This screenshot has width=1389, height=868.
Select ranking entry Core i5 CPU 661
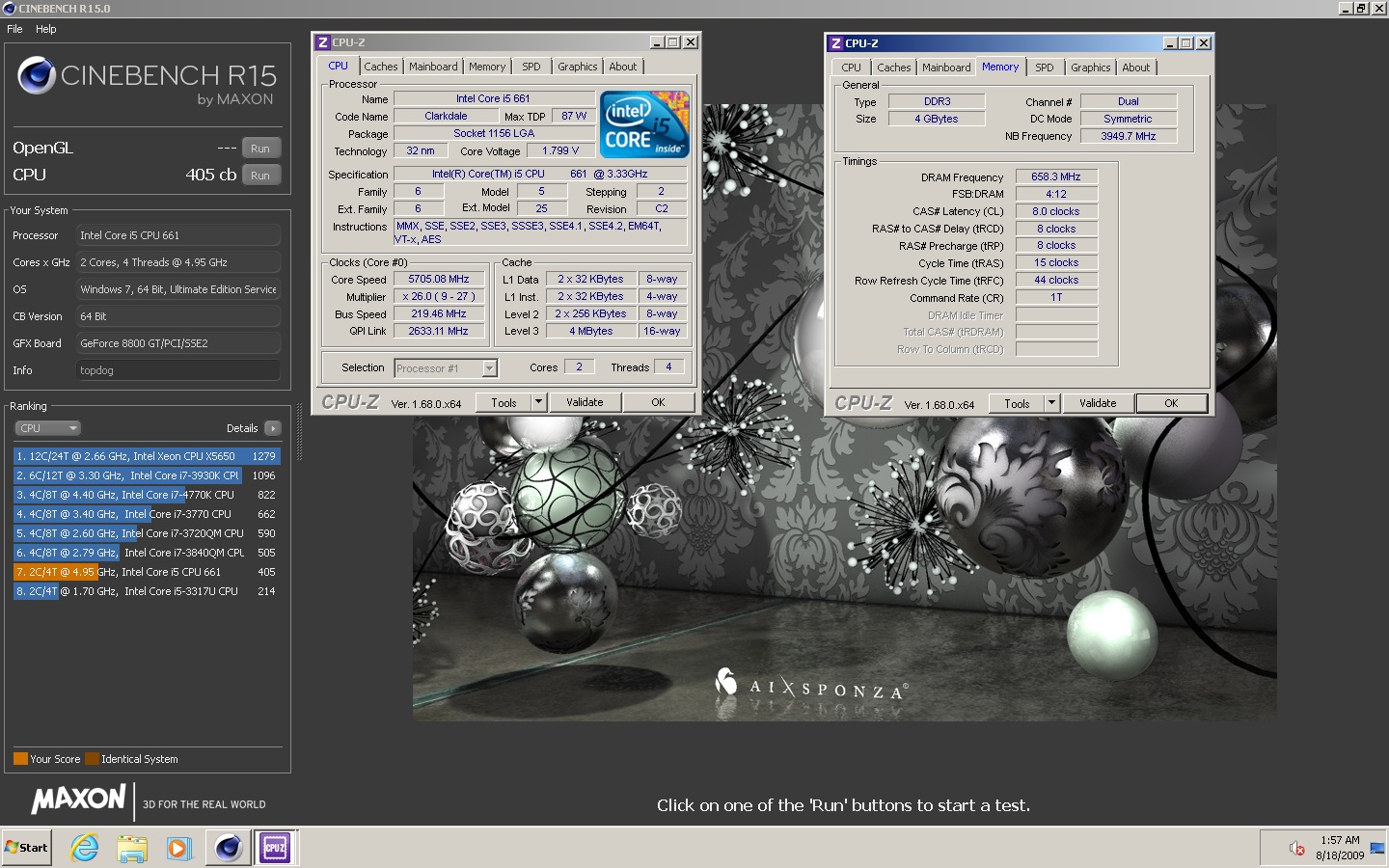[147, 572]
